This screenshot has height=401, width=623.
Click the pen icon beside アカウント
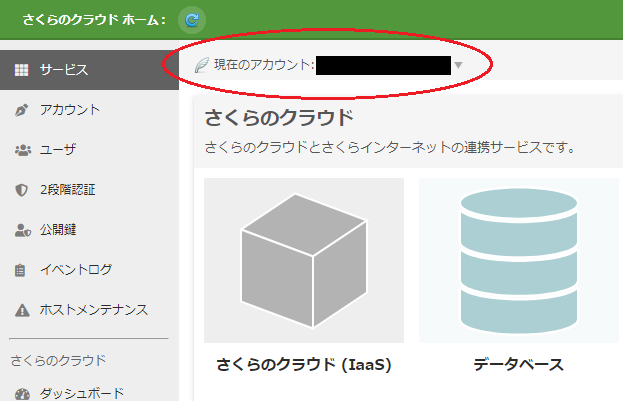point(20,110)
